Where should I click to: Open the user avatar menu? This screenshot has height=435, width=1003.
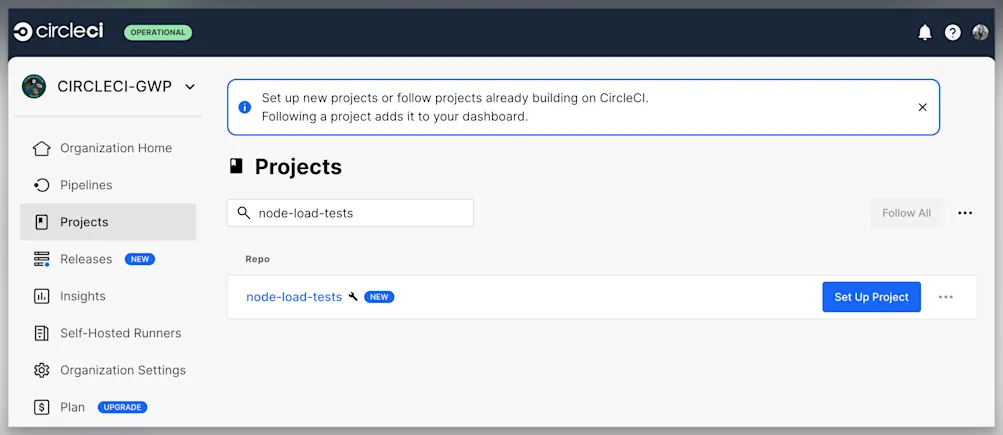pyautogui.click(x=981, y=32)
